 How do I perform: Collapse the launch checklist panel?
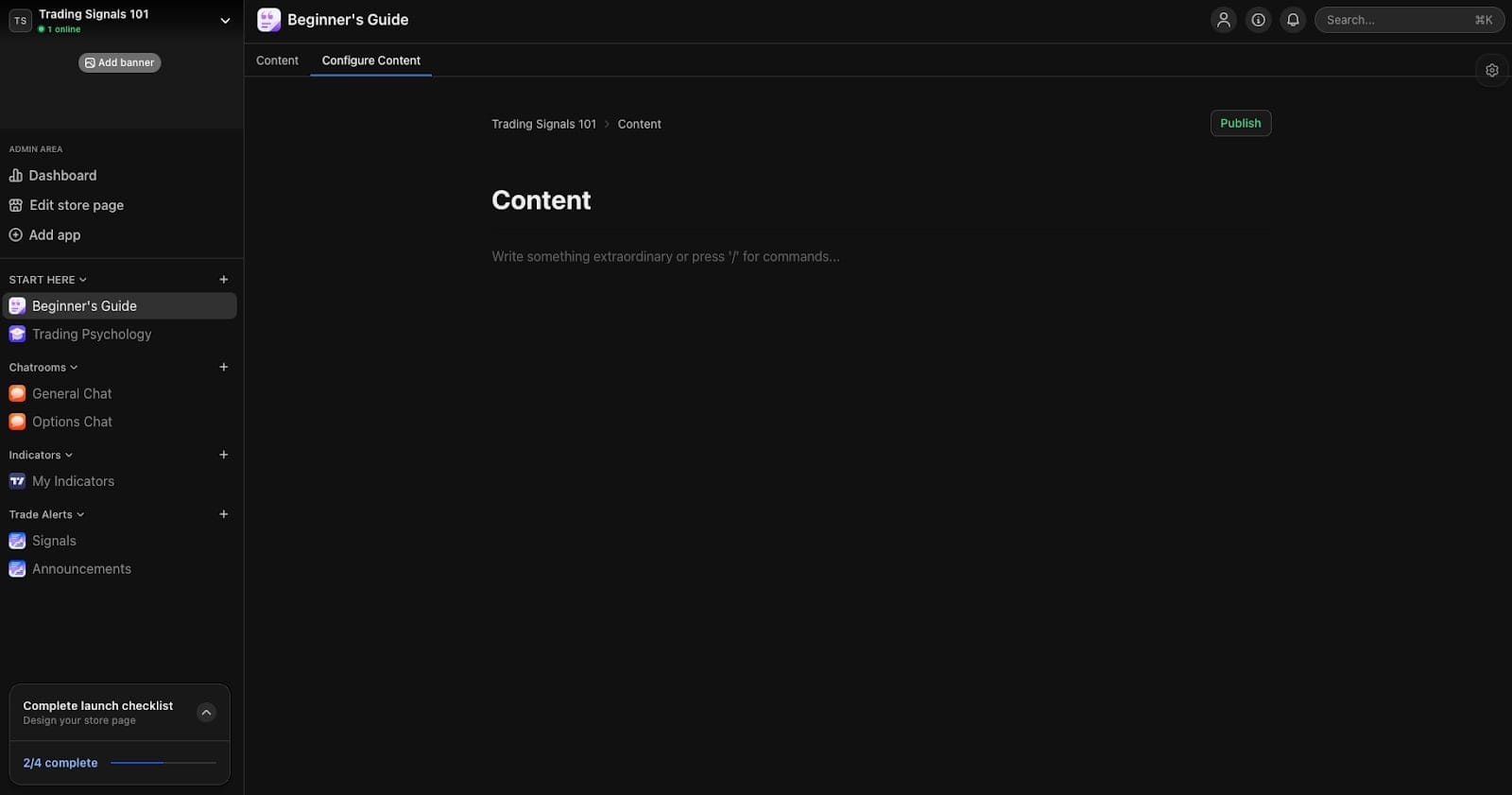coord(206,713)
